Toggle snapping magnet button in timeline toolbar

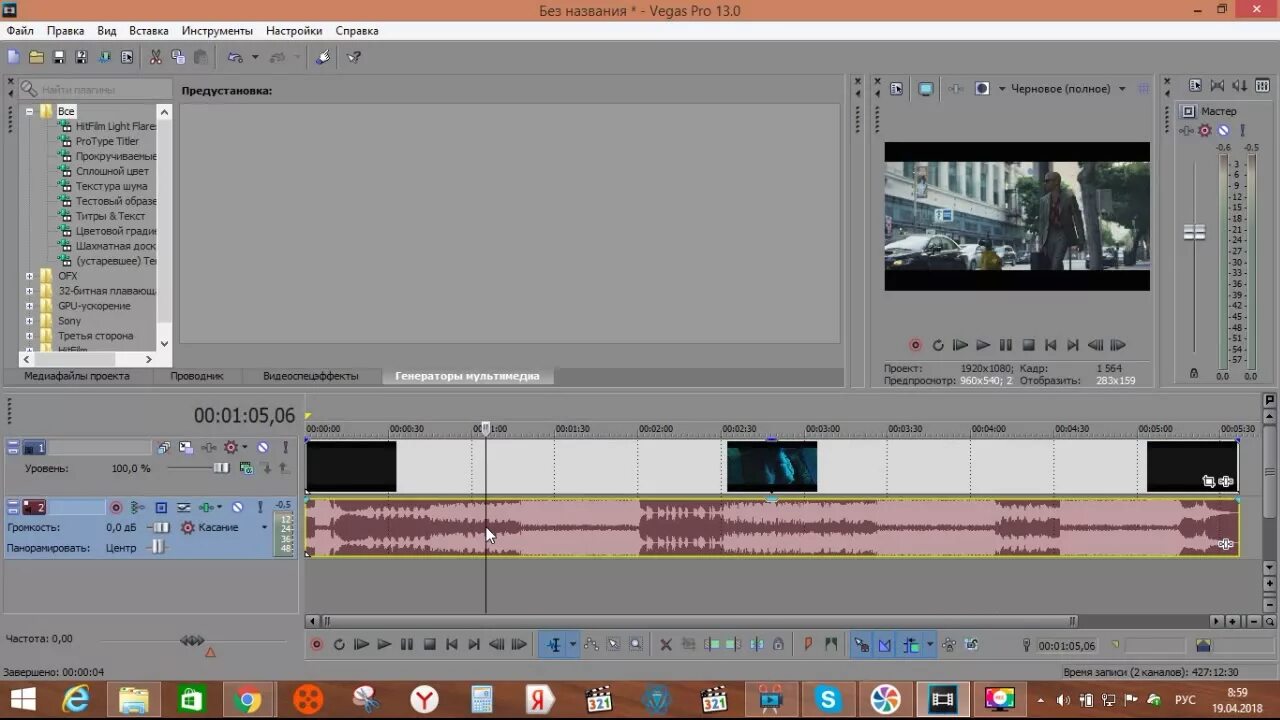pos(861,645)
